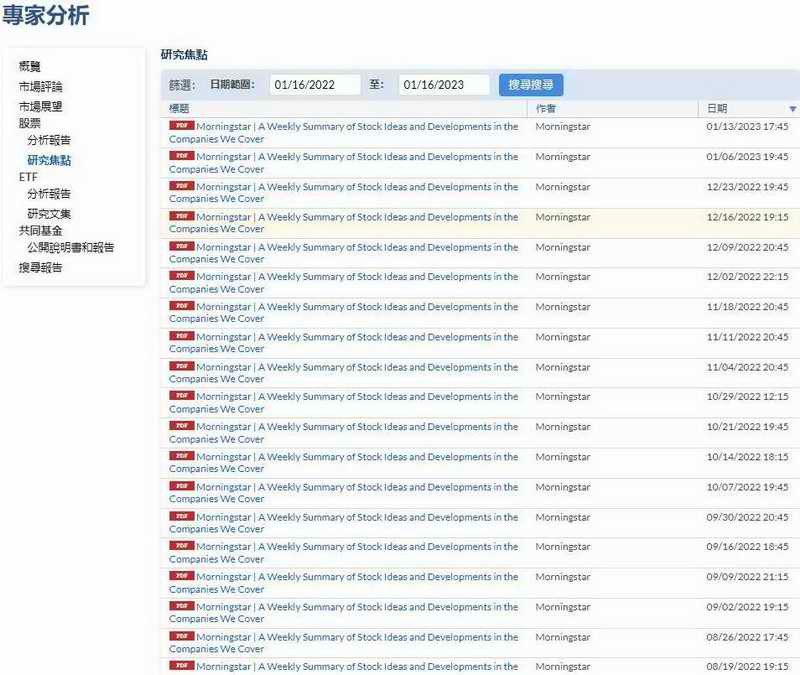Image resolution: width=800 pixels, height=675 pixels.
Task: Open the Weekly Summary link dated 08/26/2022
Action: [343, 643]
